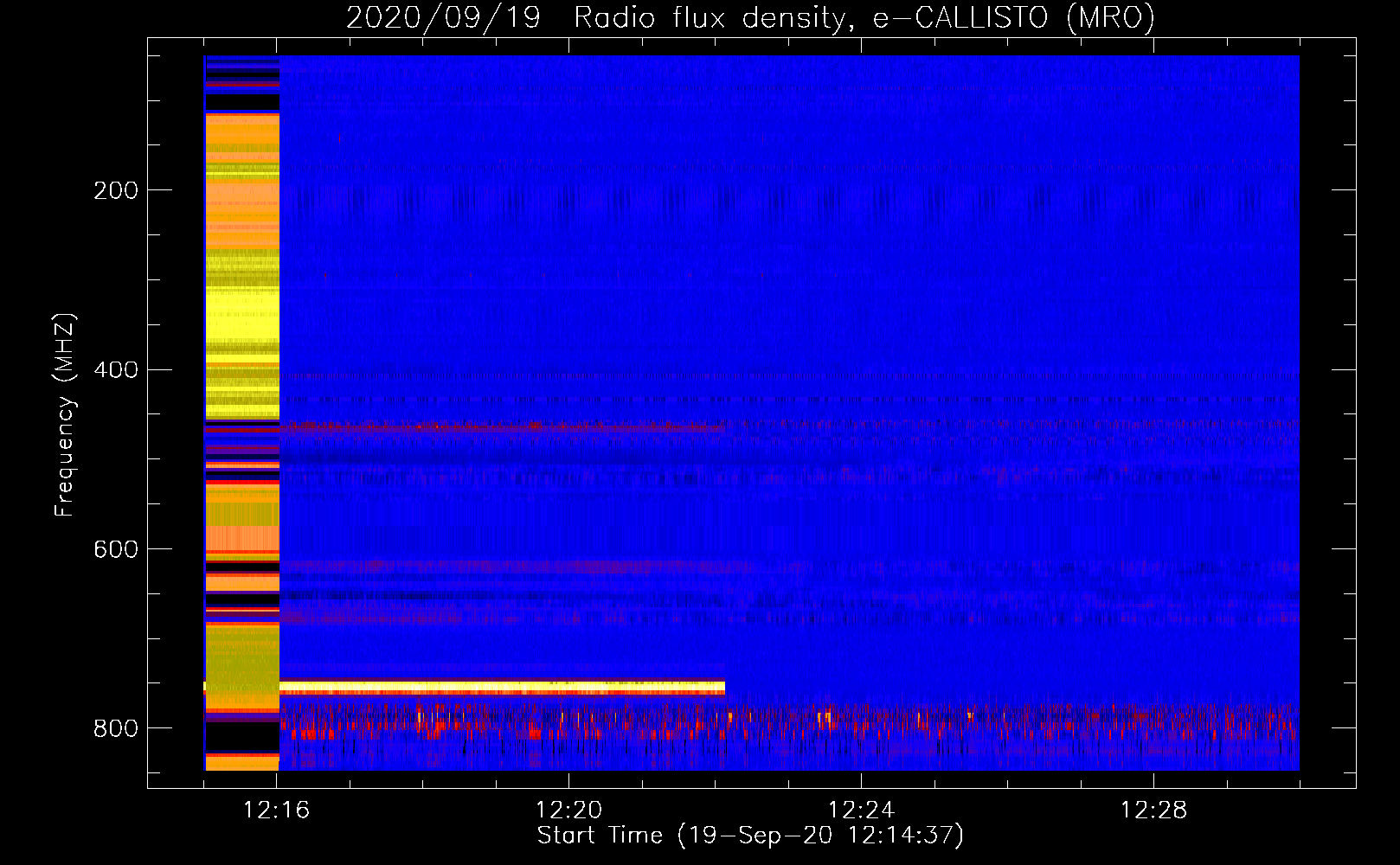
Task: Click the red horizontal band near 465 MHz
Action: pyautogui.click(x=502, y=426)
